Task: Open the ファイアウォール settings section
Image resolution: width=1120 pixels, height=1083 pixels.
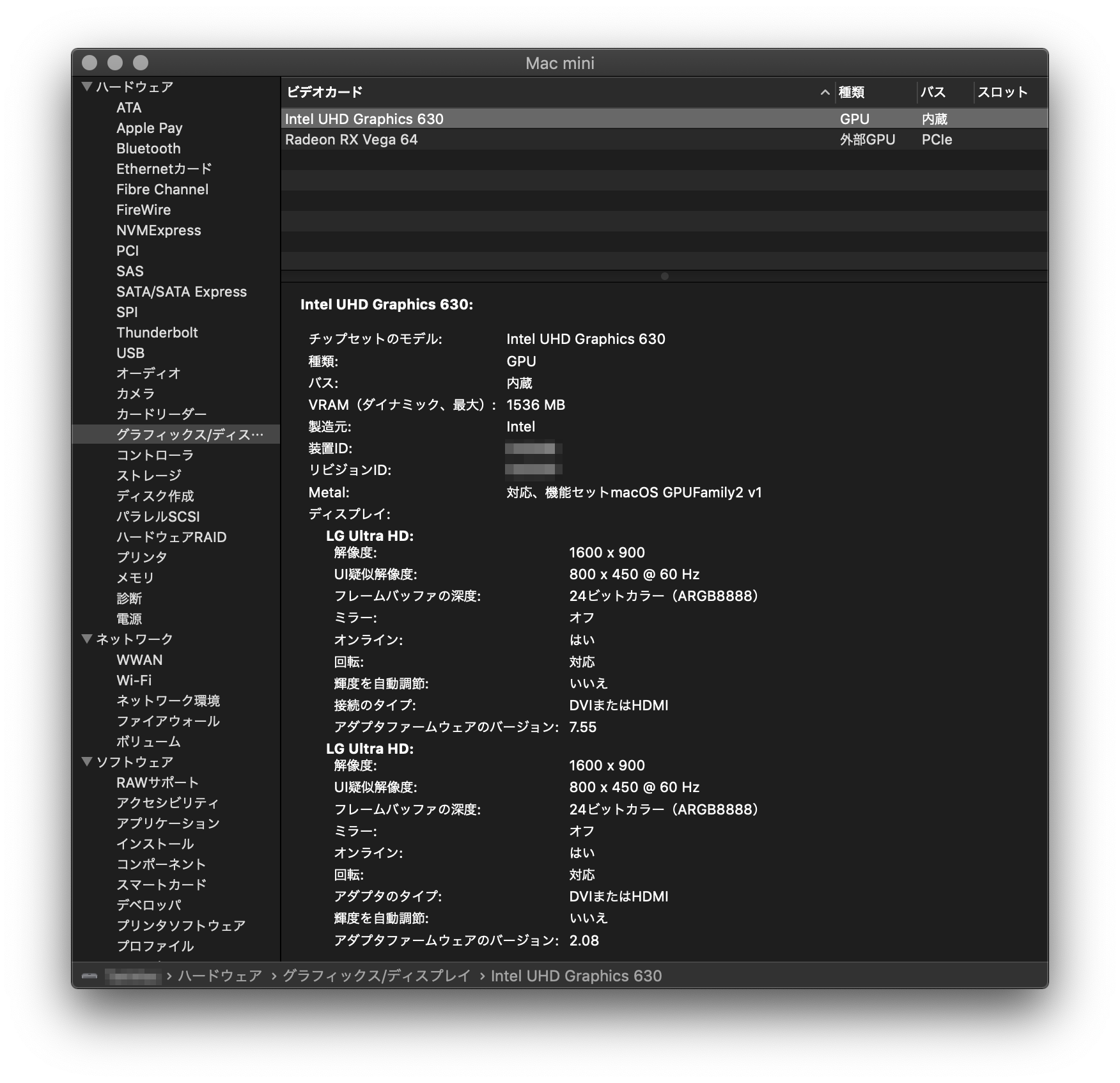Action: (167, 721)
